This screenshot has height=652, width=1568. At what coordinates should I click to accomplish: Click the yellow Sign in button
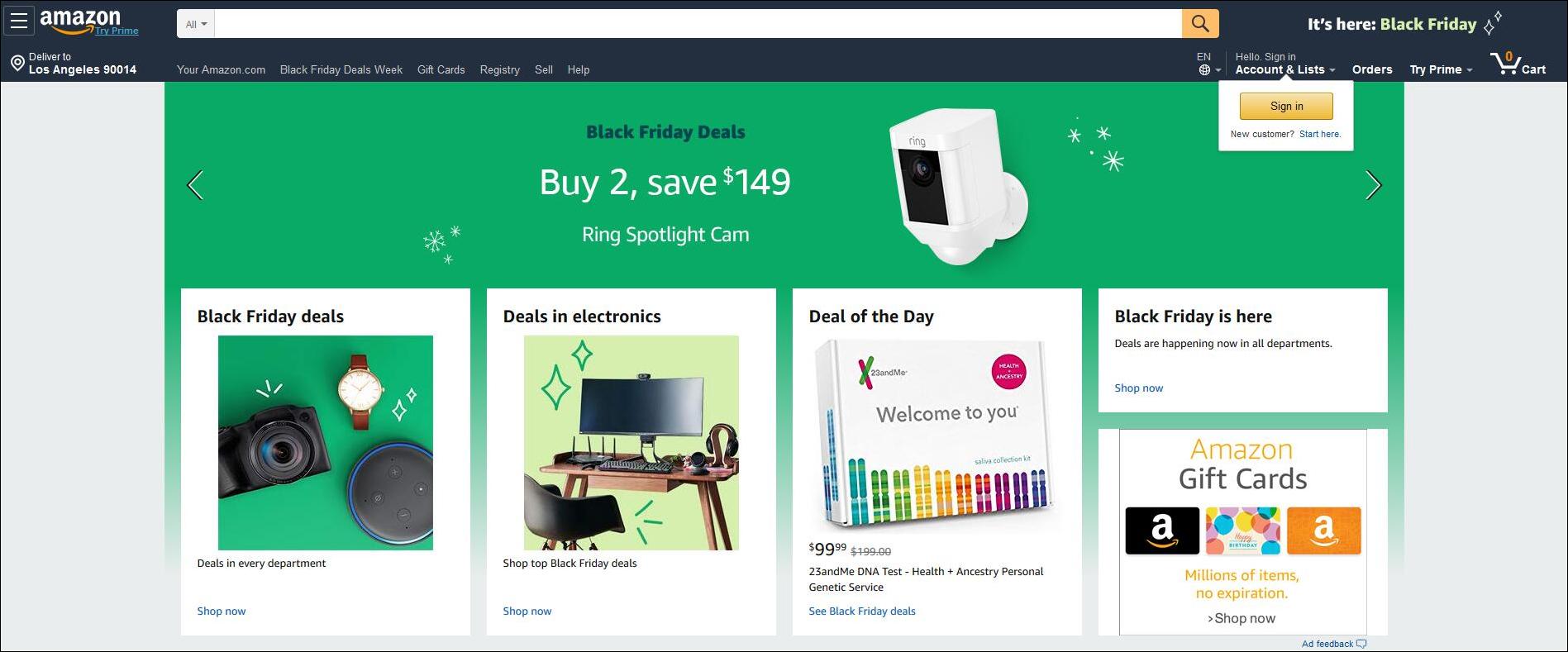1285,106
